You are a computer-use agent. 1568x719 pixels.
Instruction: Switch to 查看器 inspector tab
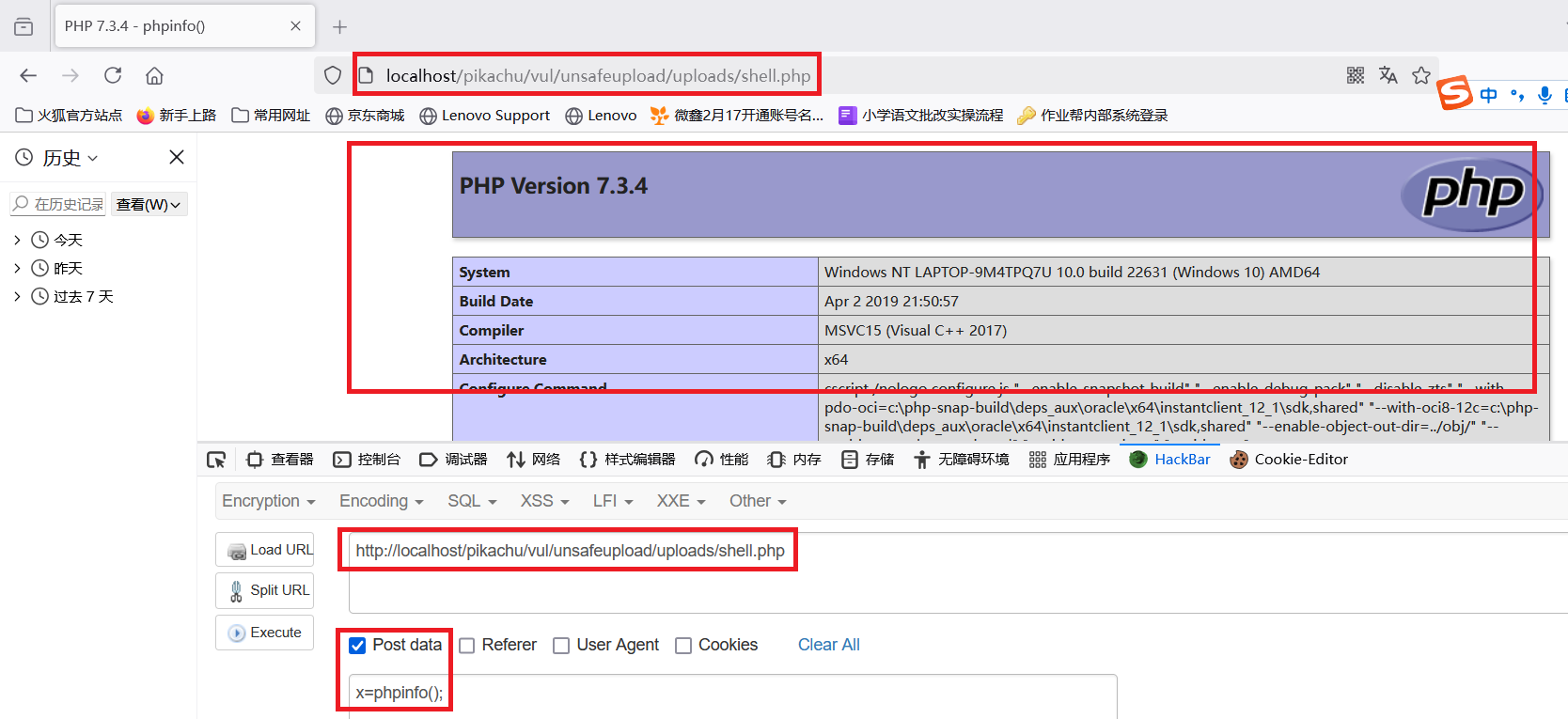pyautogui.click(x=279, y=460)
